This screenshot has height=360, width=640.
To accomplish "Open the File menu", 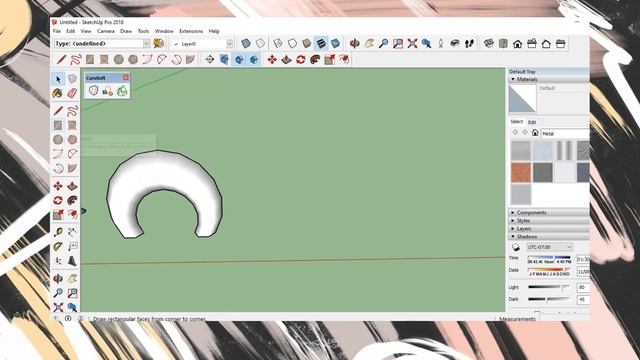I will coord(57,31).
